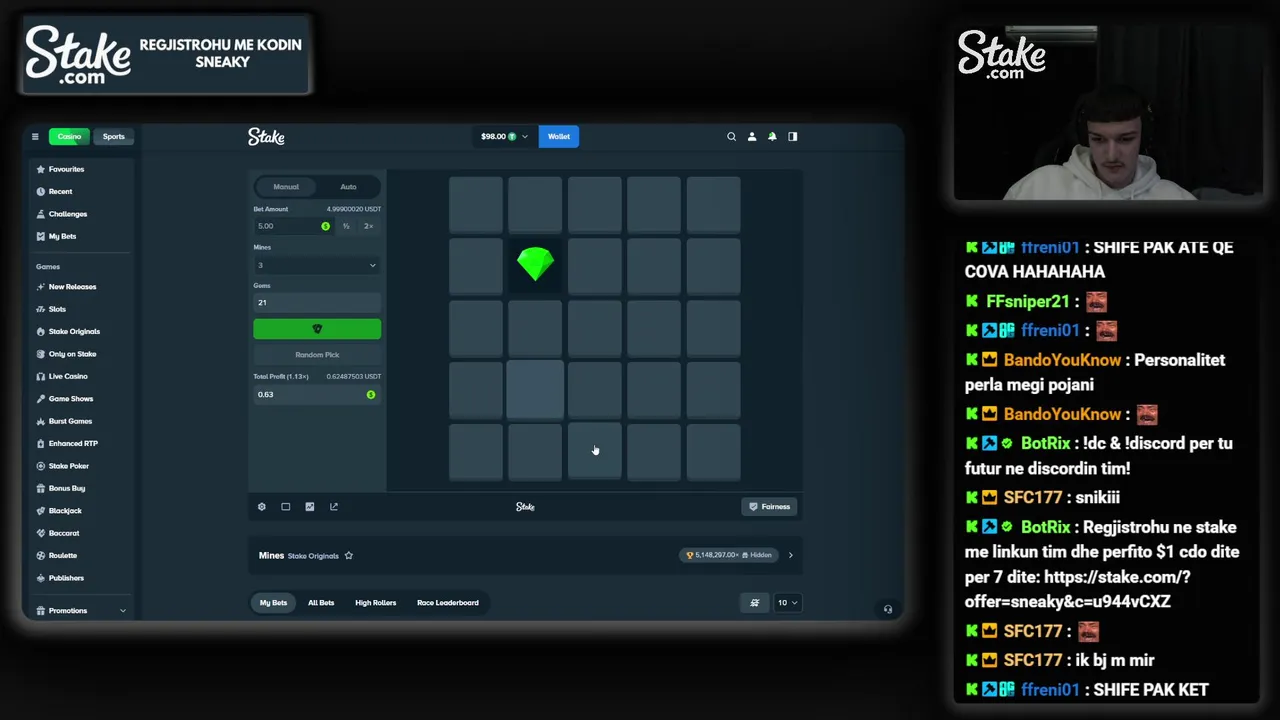Open the notifications bell
The image size is (1280, 720).
click(x=772, y=137)
